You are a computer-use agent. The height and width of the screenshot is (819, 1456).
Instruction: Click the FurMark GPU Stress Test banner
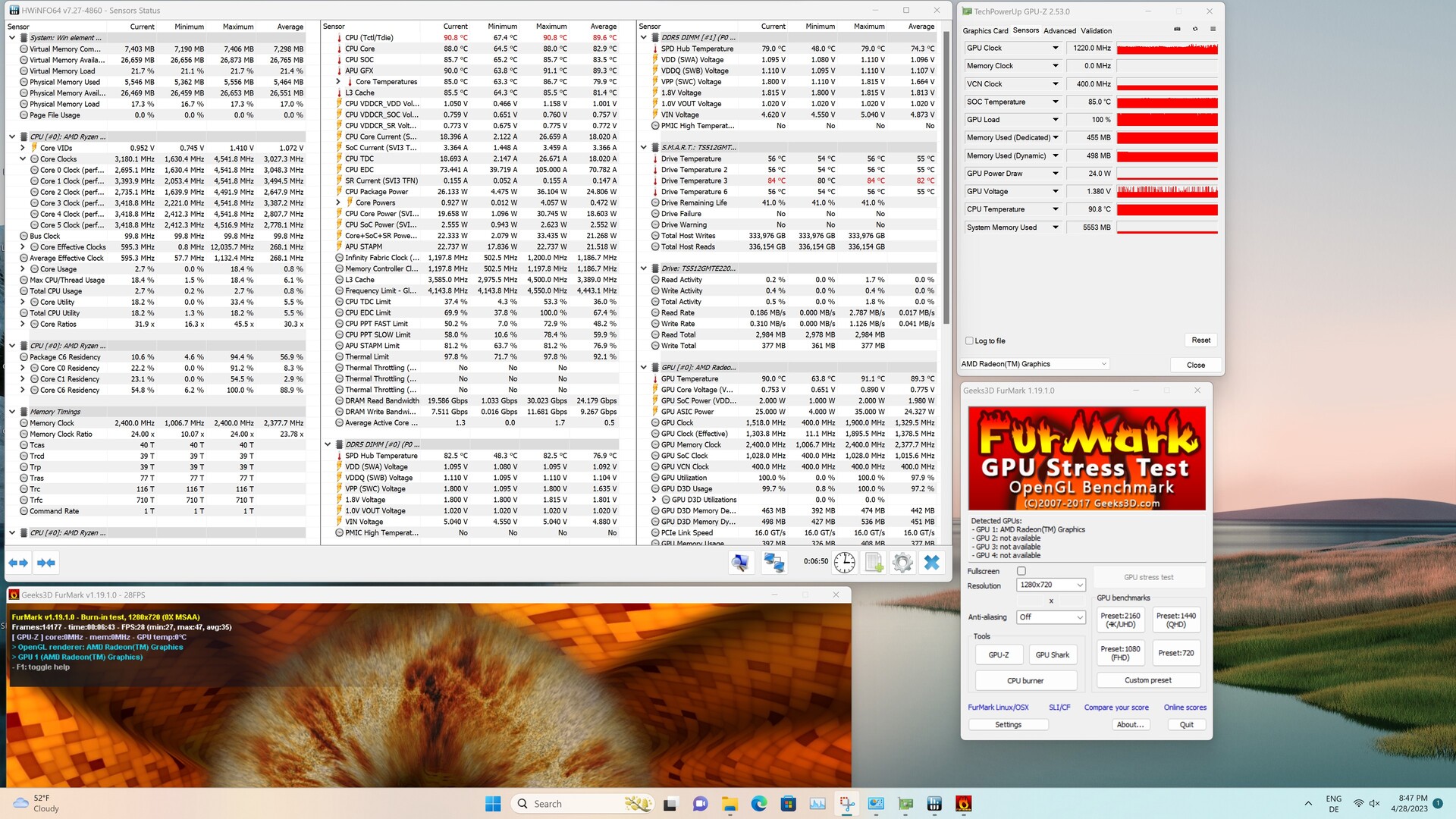(1087, 458)
